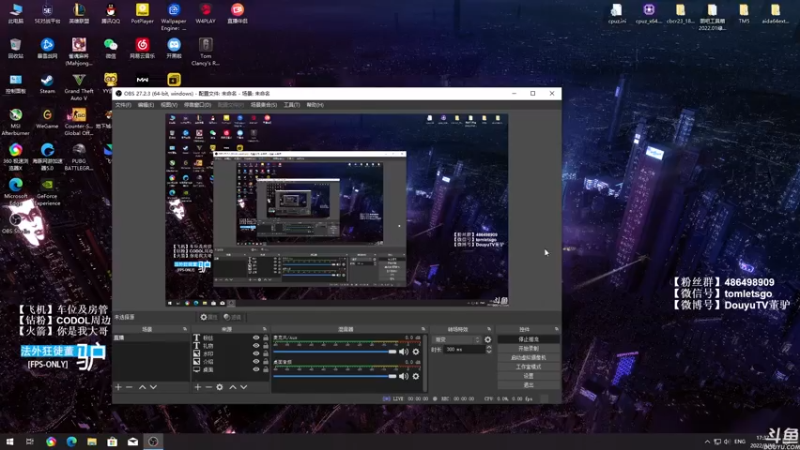Open the 桌面音频 audio settings gear
800x450 pixels.
coord(416,376)
